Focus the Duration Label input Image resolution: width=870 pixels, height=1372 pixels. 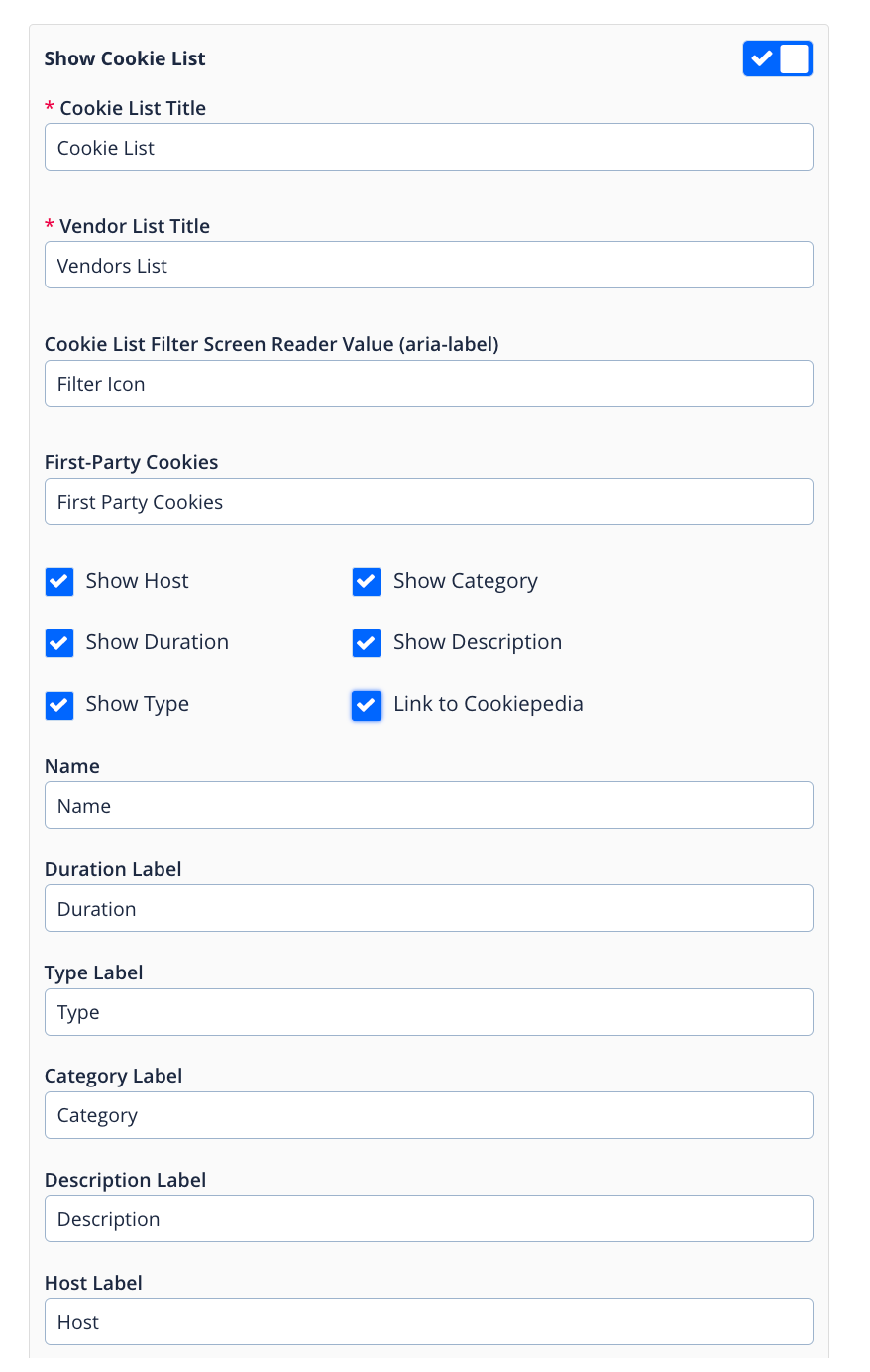[x=428, y=909]
